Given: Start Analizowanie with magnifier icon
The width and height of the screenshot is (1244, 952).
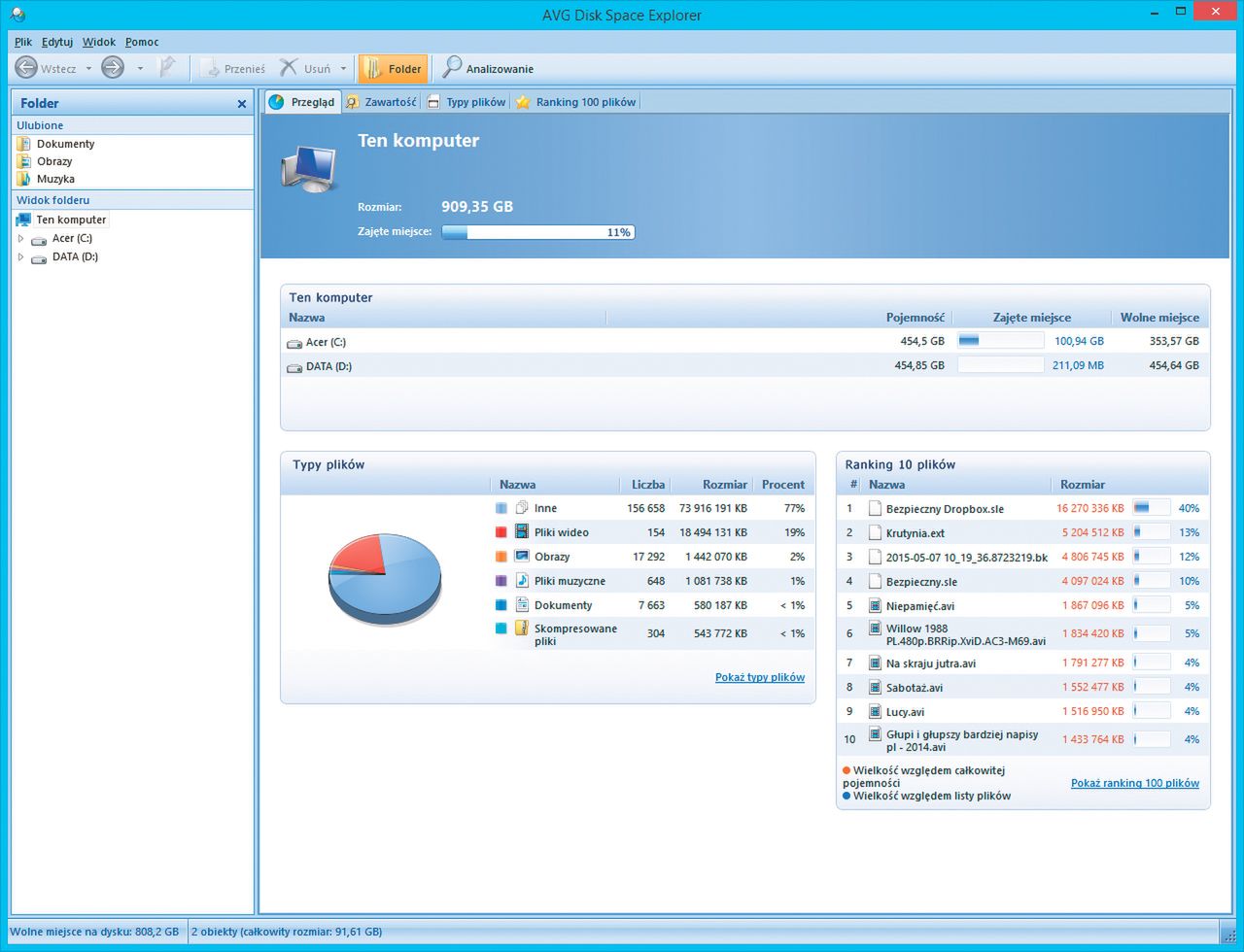Looking at the screenshot, I should [x=488, y=69].
